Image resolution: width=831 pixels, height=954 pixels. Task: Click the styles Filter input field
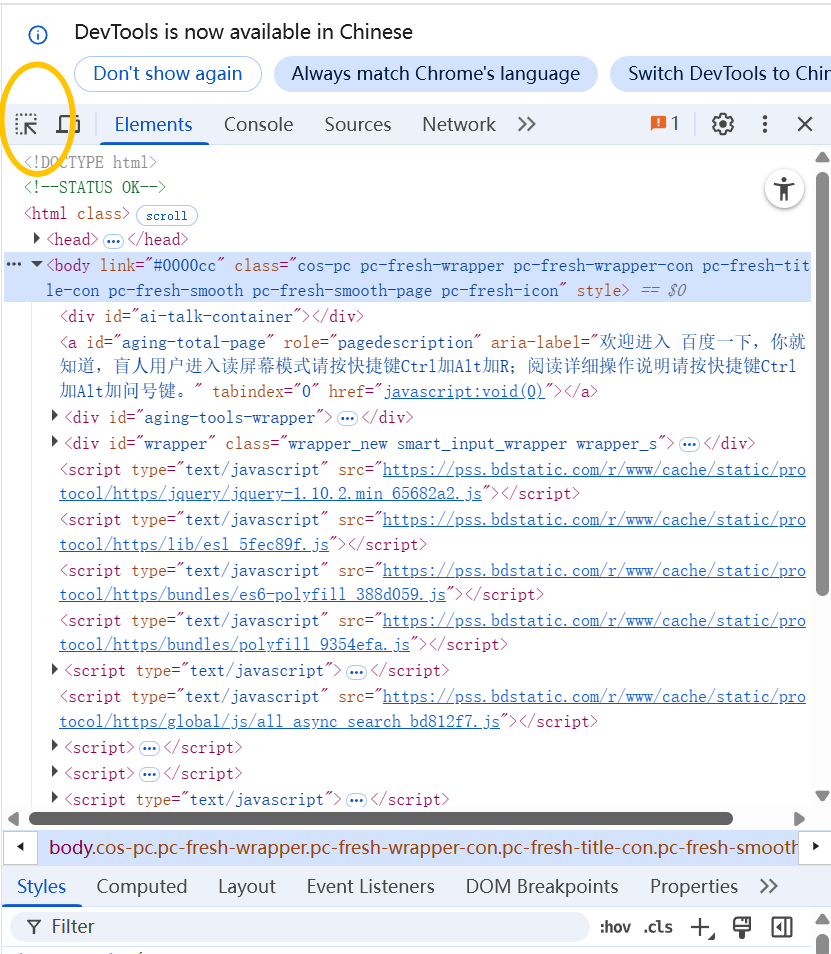coord(300,927)
